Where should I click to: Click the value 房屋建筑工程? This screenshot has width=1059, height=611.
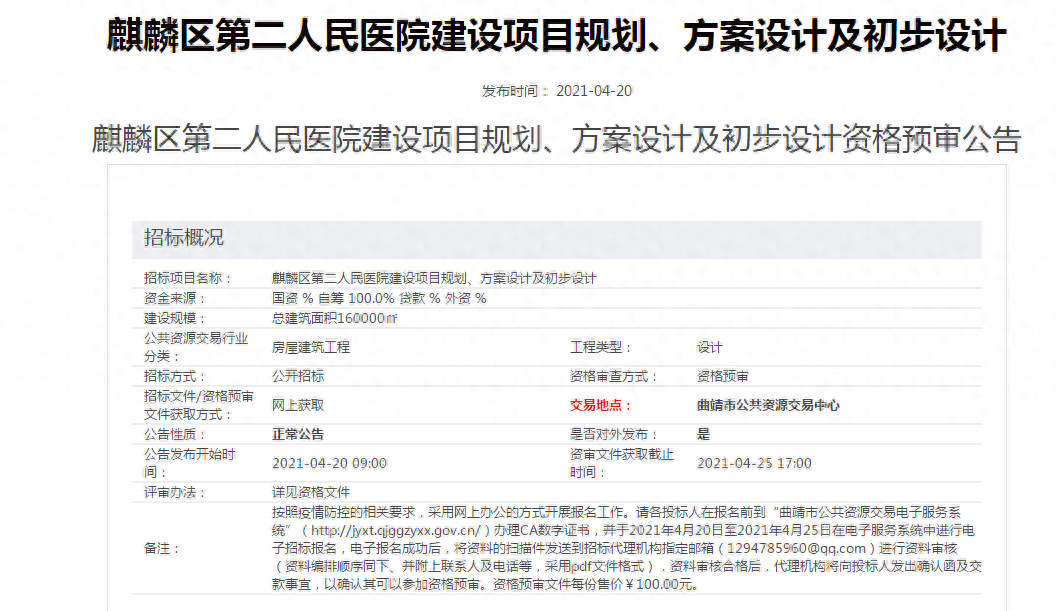[311, 348]
